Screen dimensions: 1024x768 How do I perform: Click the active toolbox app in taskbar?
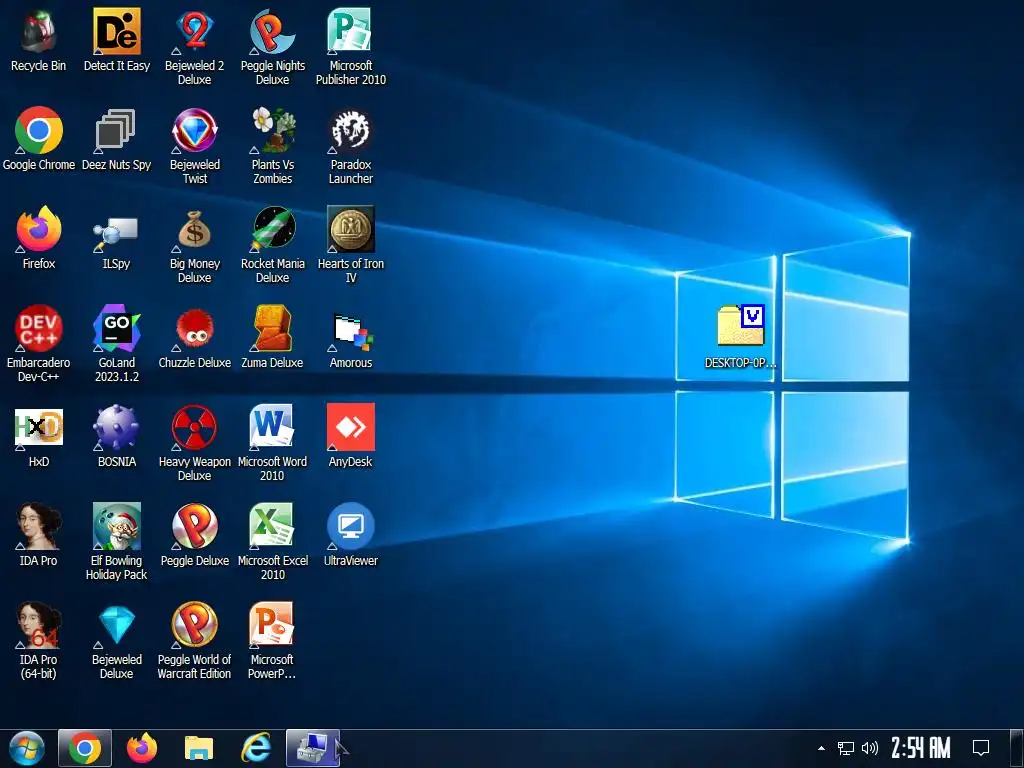coord(313,748)
